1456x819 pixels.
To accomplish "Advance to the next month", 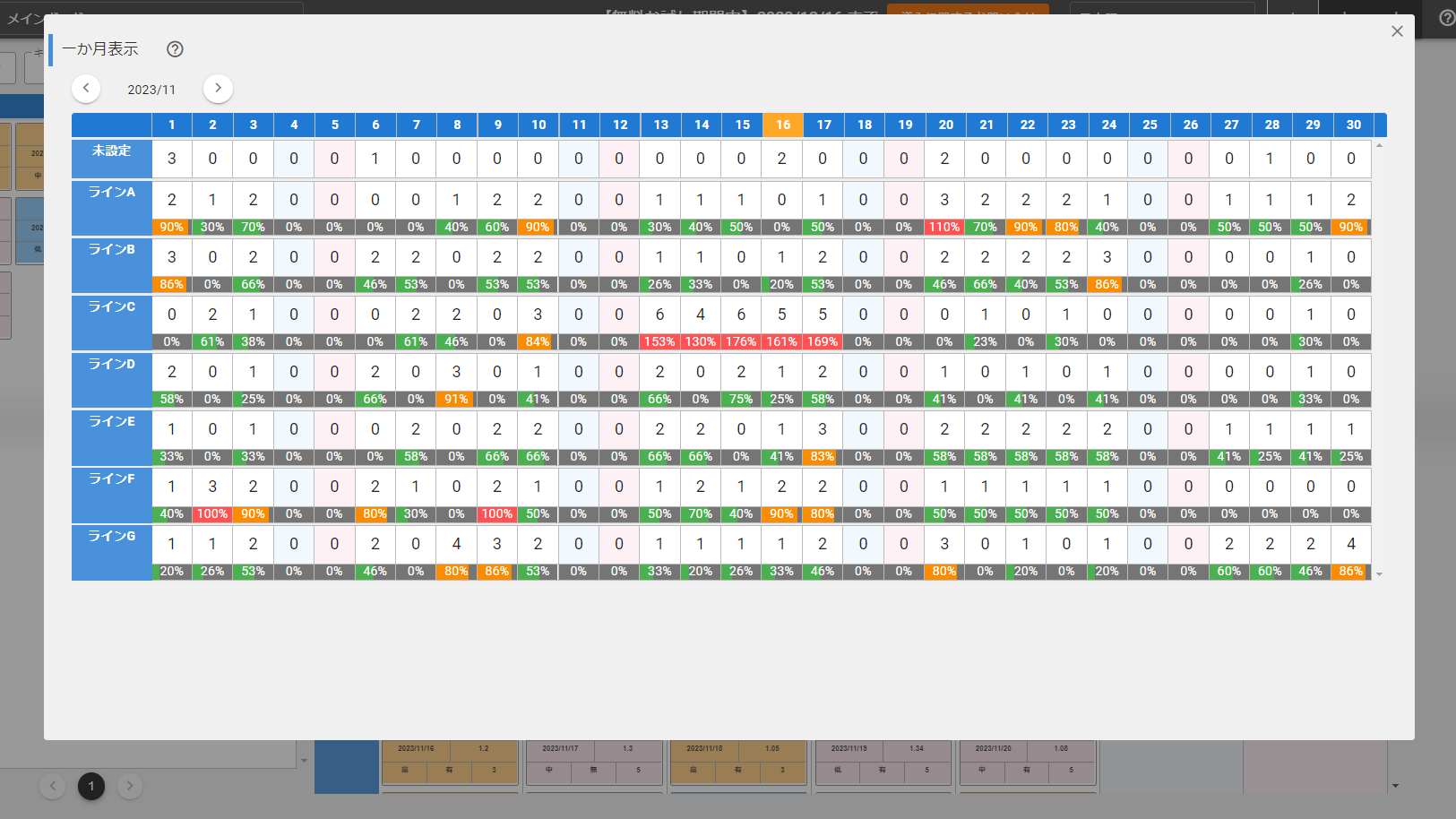I will (218, 88).
